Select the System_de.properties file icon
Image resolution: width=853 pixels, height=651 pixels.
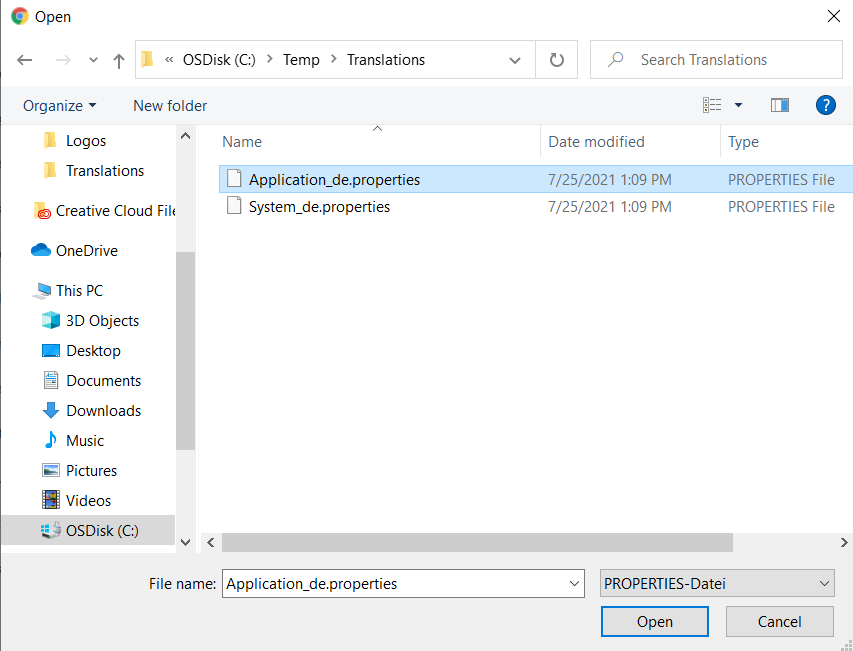(x=234, y=207)
